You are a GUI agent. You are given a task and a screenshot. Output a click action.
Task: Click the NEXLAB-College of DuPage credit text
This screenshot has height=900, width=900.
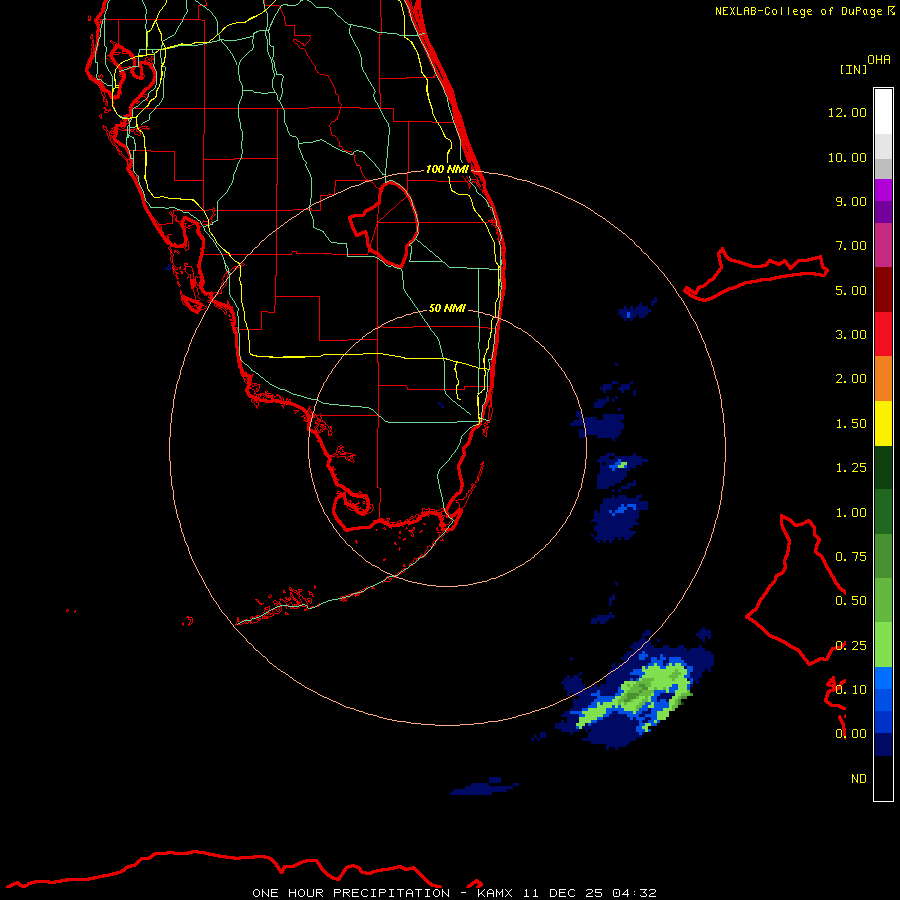pyautogui.click(x=800, y=11)
